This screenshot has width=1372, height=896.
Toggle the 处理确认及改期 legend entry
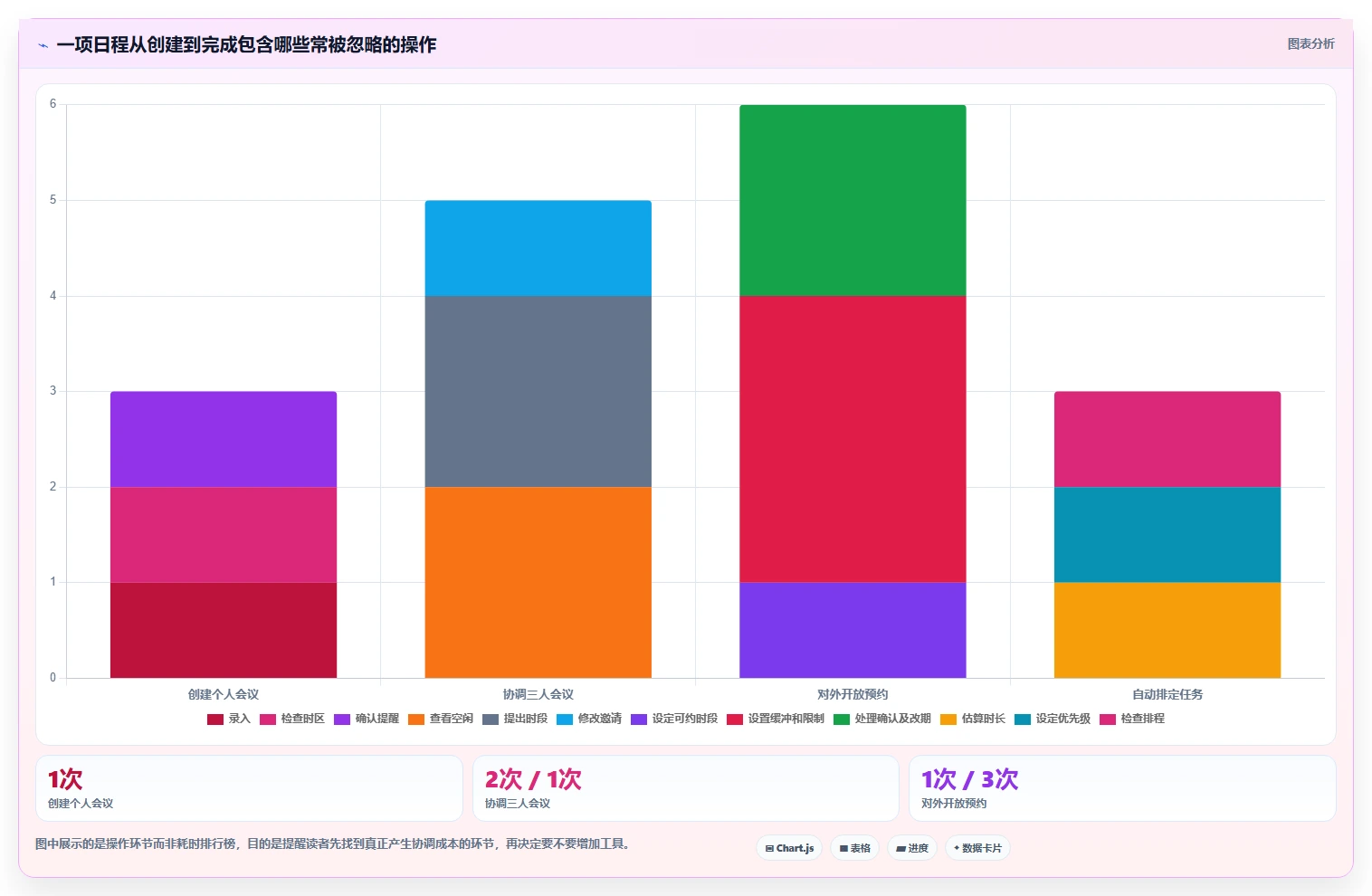[x=882, y=719]
